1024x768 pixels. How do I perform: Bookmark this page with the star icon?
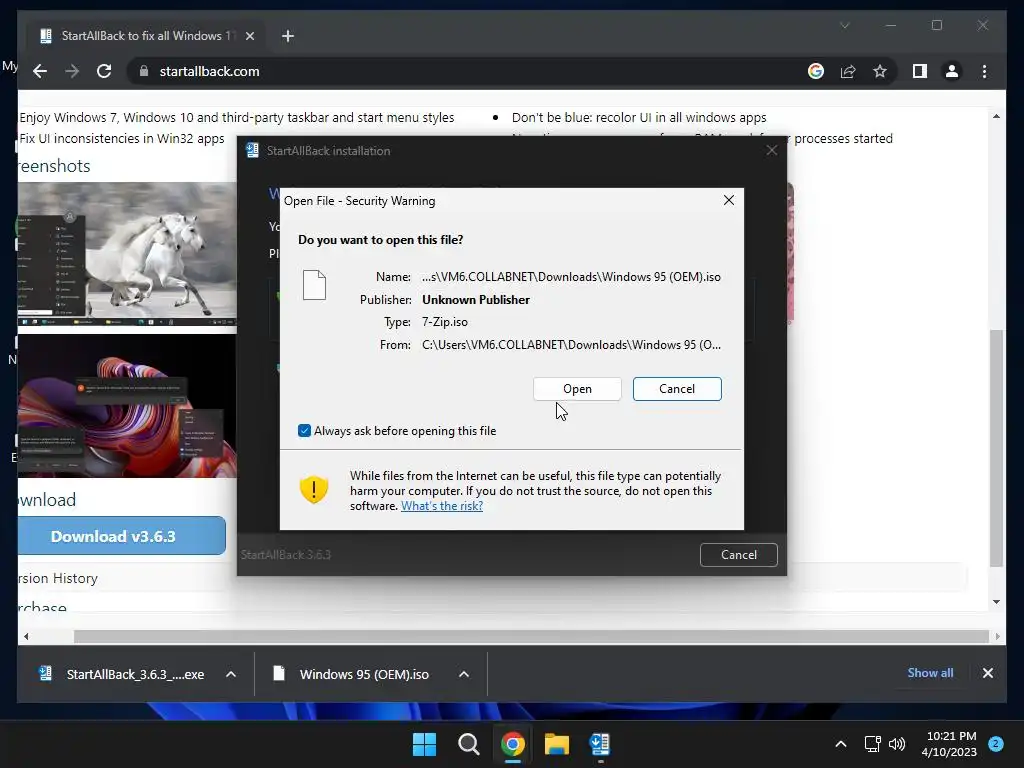coord(880,71)
